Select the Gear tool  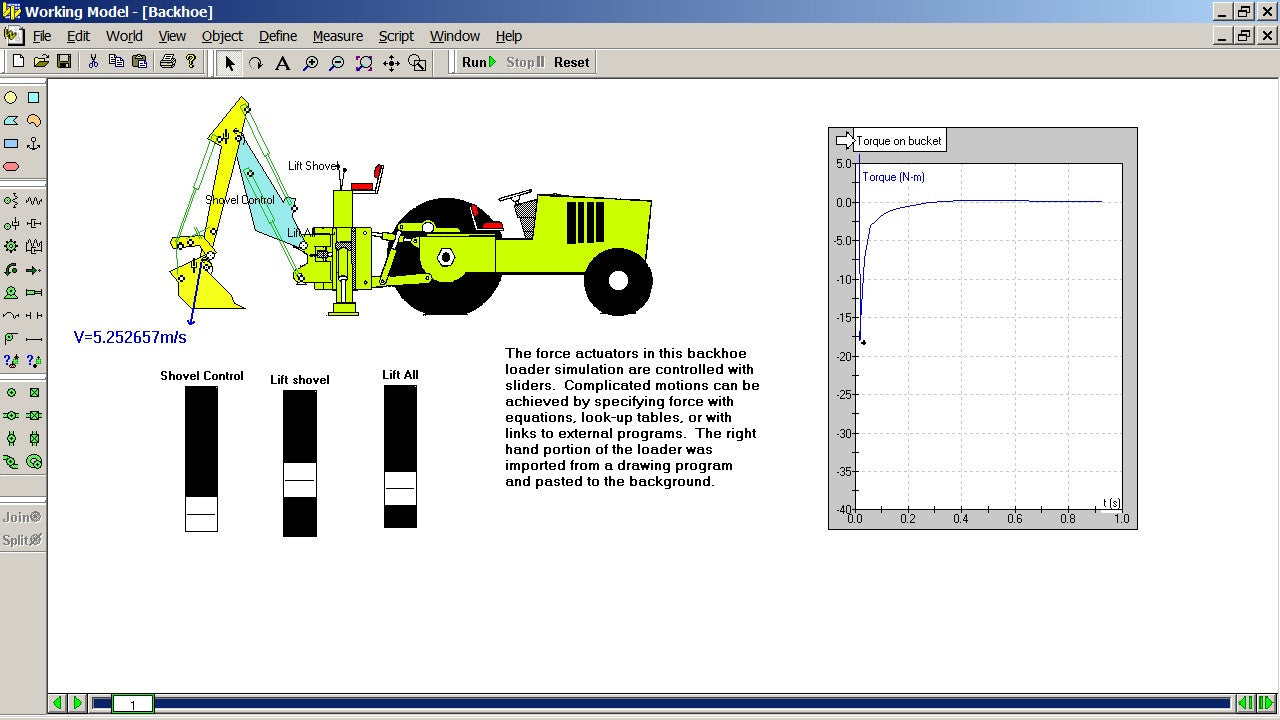(x=11, y=246)
